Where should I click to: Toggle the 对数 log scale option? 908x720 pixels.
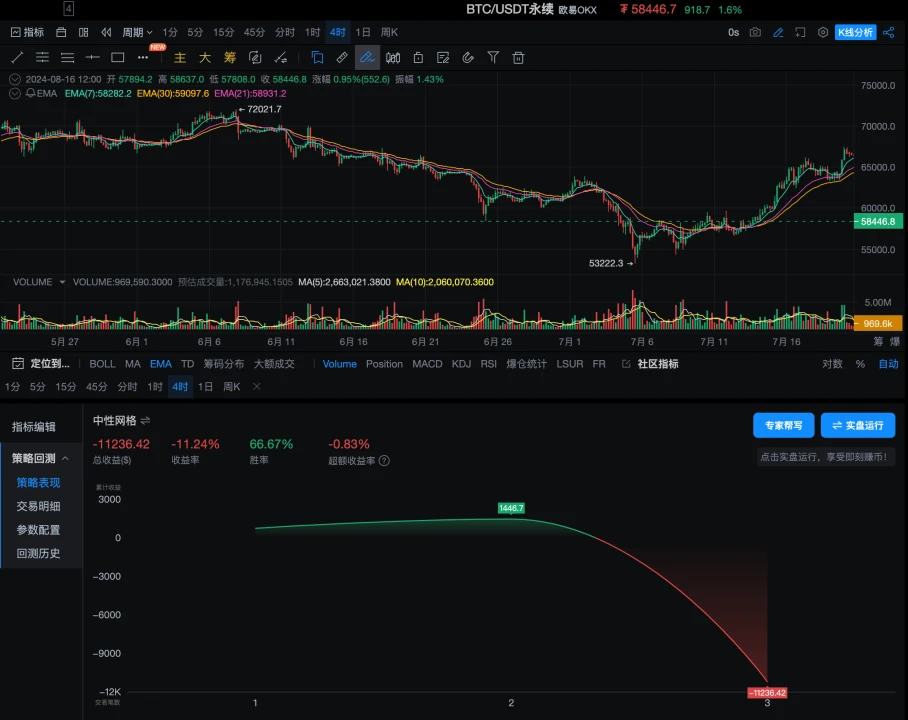(832, 364)
